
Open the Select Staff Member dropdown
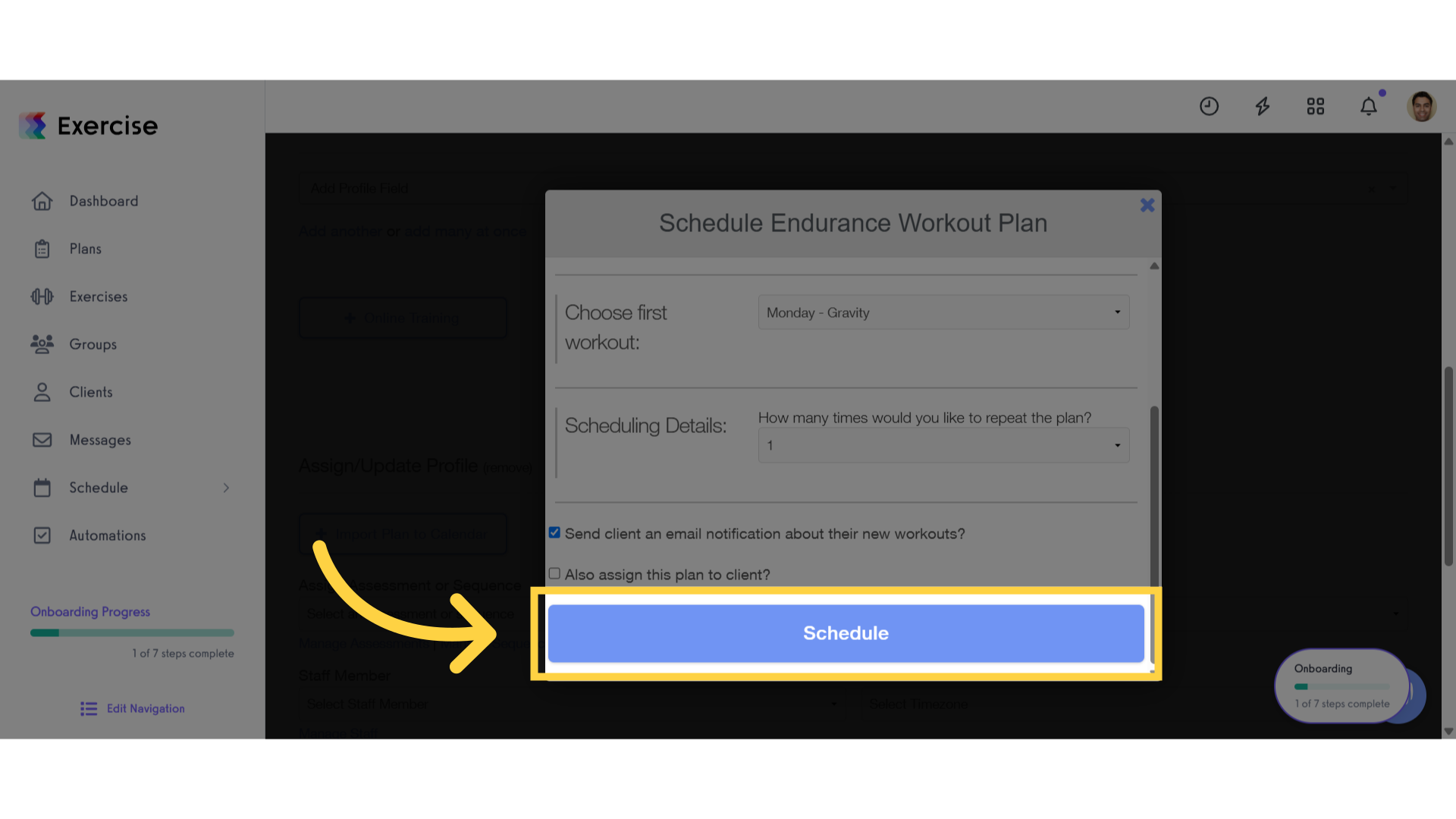tap(572, 704)
